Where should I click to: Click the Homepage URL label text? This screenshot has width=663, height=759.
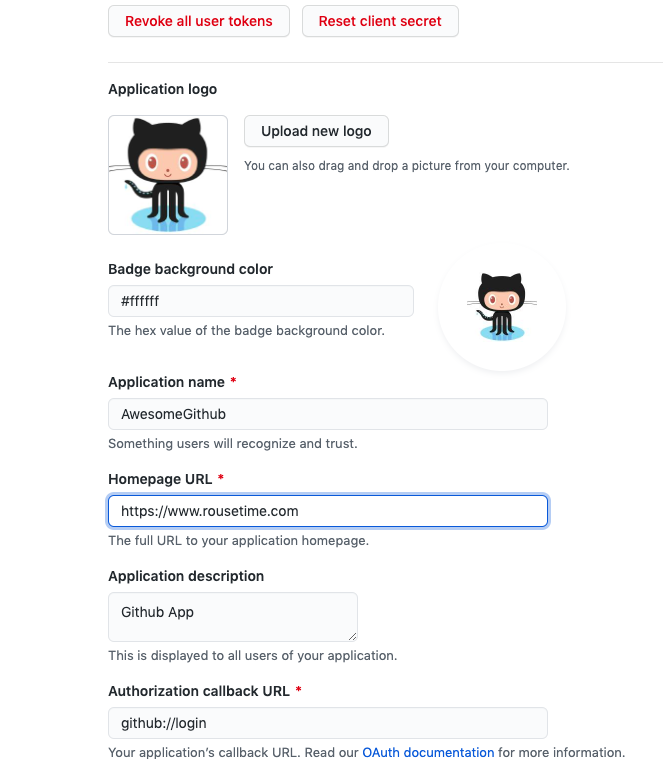160,479
